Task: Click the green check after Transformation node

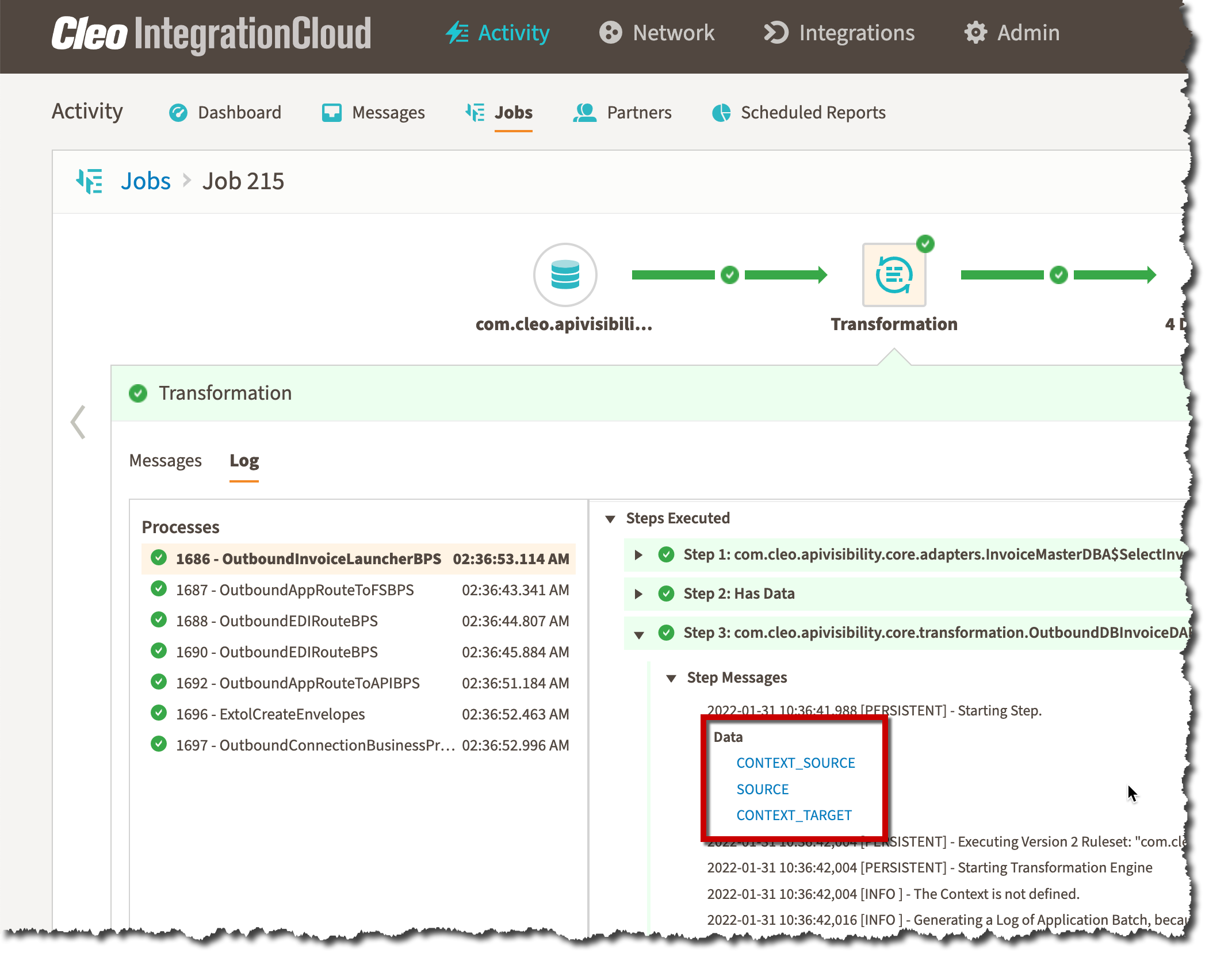Action: [x=1059, y=275]
